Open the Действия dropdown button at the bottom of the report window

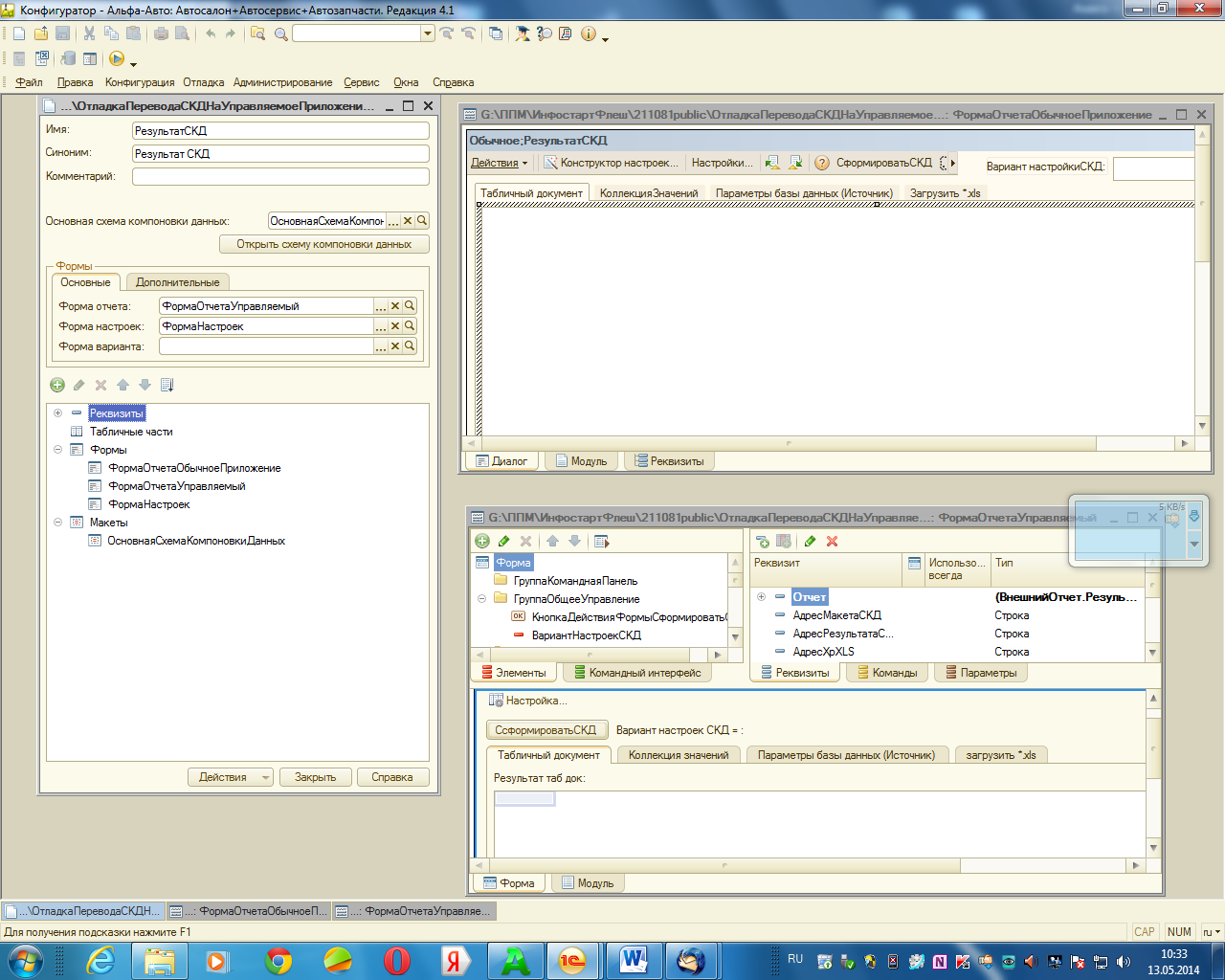tap(230, 777)
